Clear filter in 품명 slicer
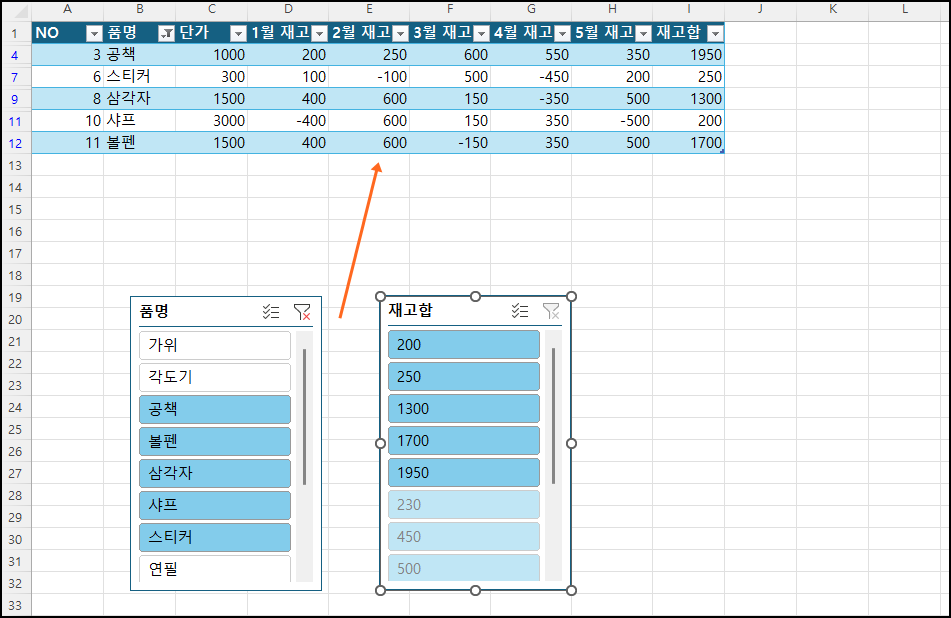Screen dimensions: 951x618 point(302,312)
